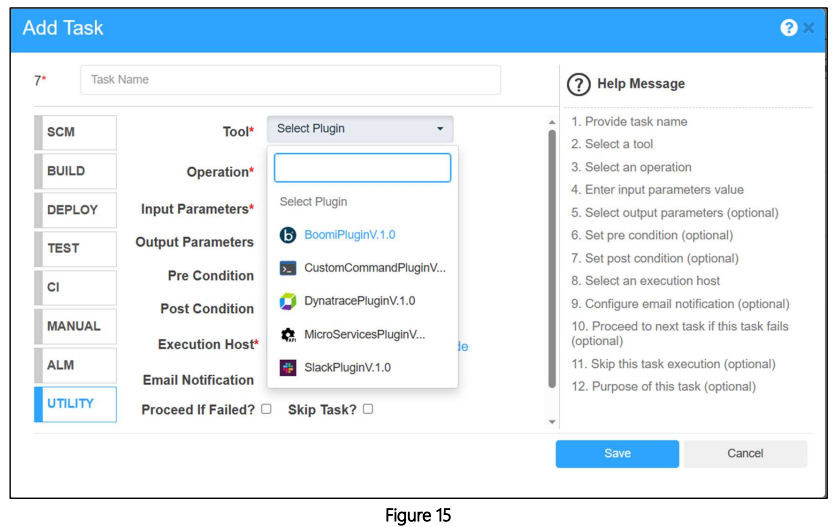This screenshot has height=527, width=833.
Task: Switch to the SCM tab
Action: (x=77, y=132)
